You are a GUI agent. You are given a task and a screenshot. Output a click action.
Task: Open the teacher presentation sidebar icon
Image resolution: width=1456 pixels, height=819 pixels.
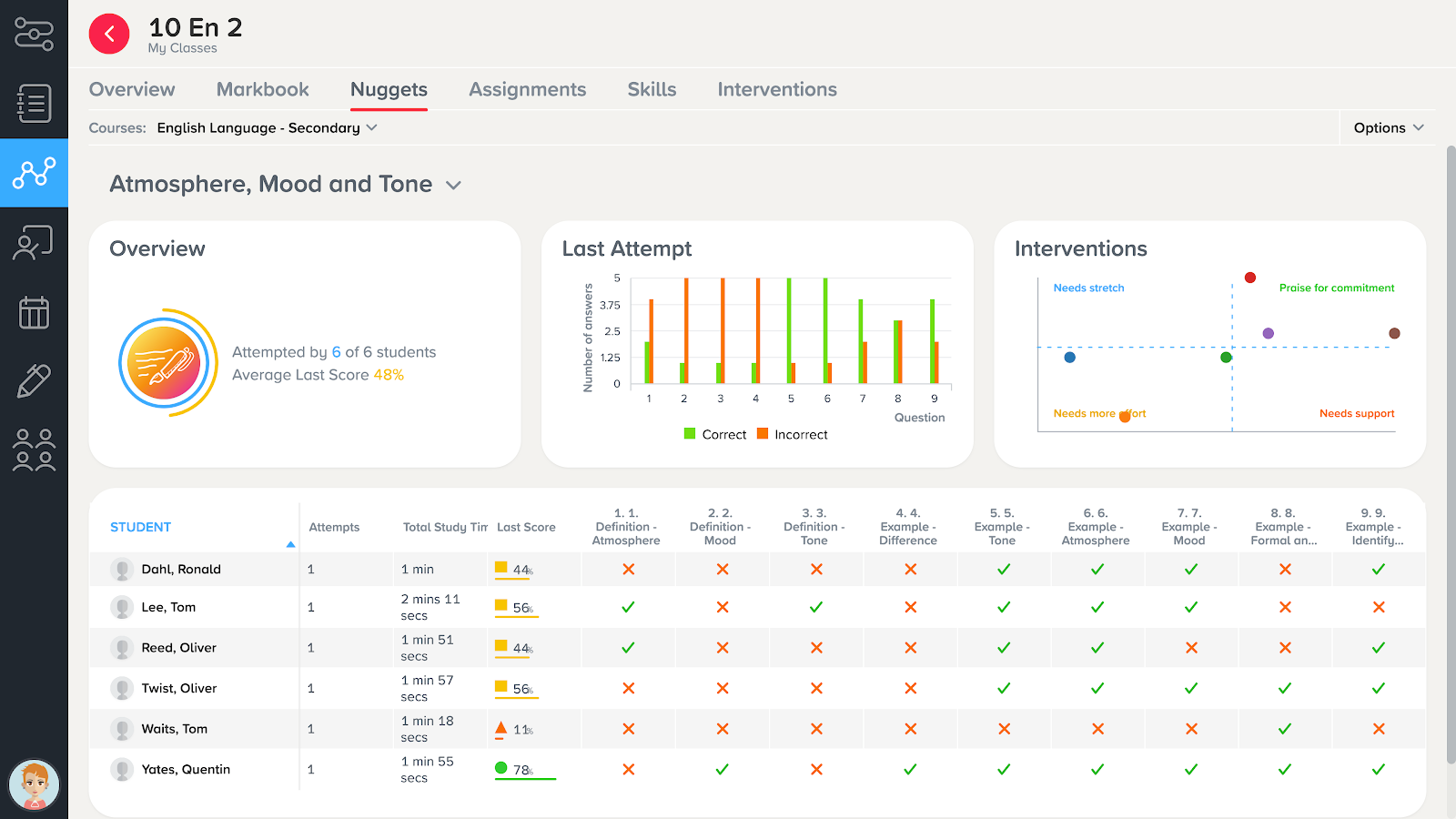click(34, 243)
